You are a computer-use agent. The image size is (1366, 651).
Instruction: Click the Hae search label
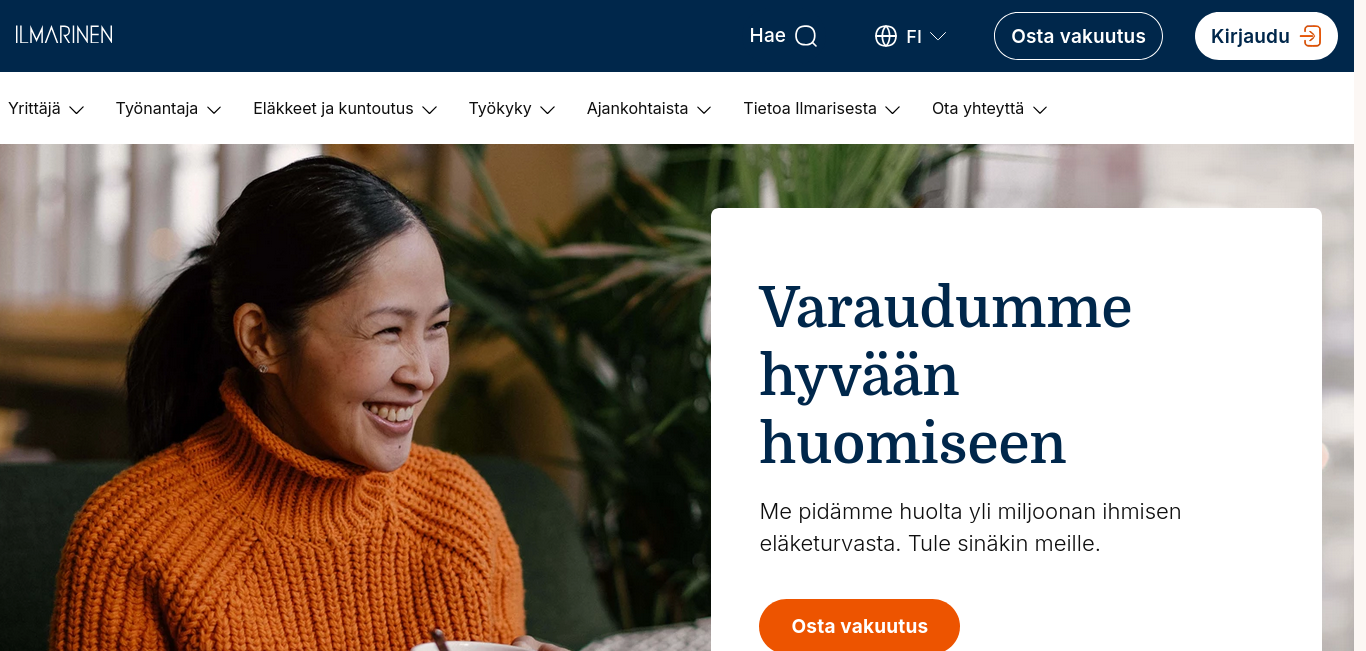pyautogui.click(x=767, y=36)
